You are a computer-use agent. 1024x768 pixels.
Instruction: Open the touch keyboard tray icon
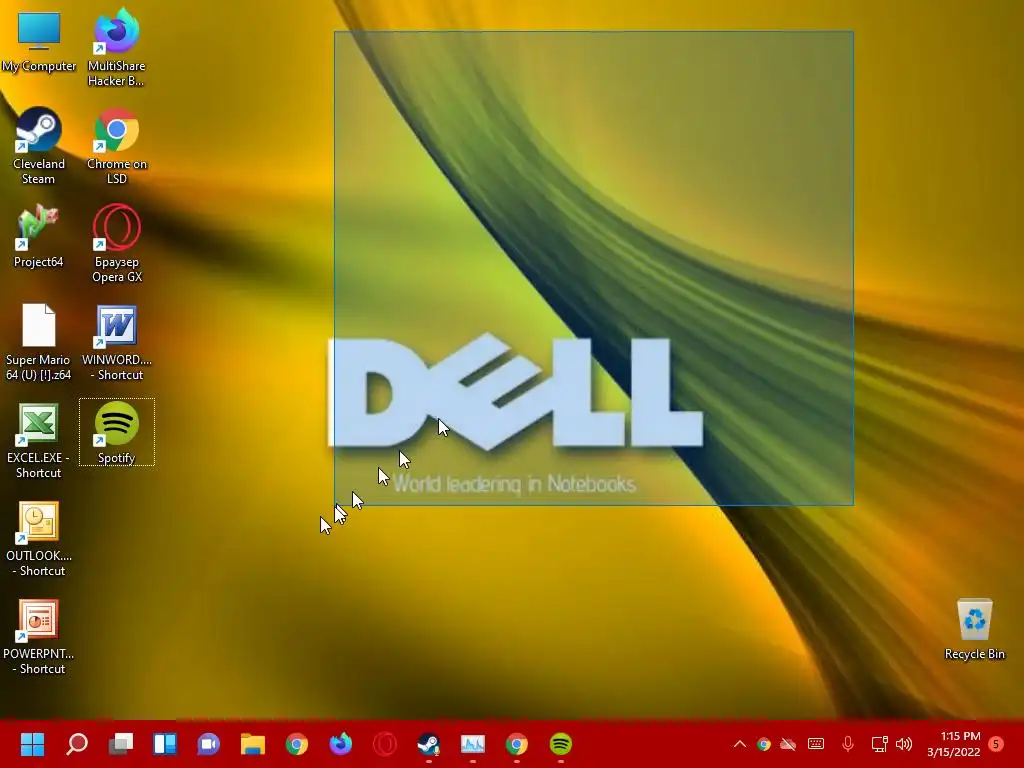pyautogui.click(x=816, y=744)
